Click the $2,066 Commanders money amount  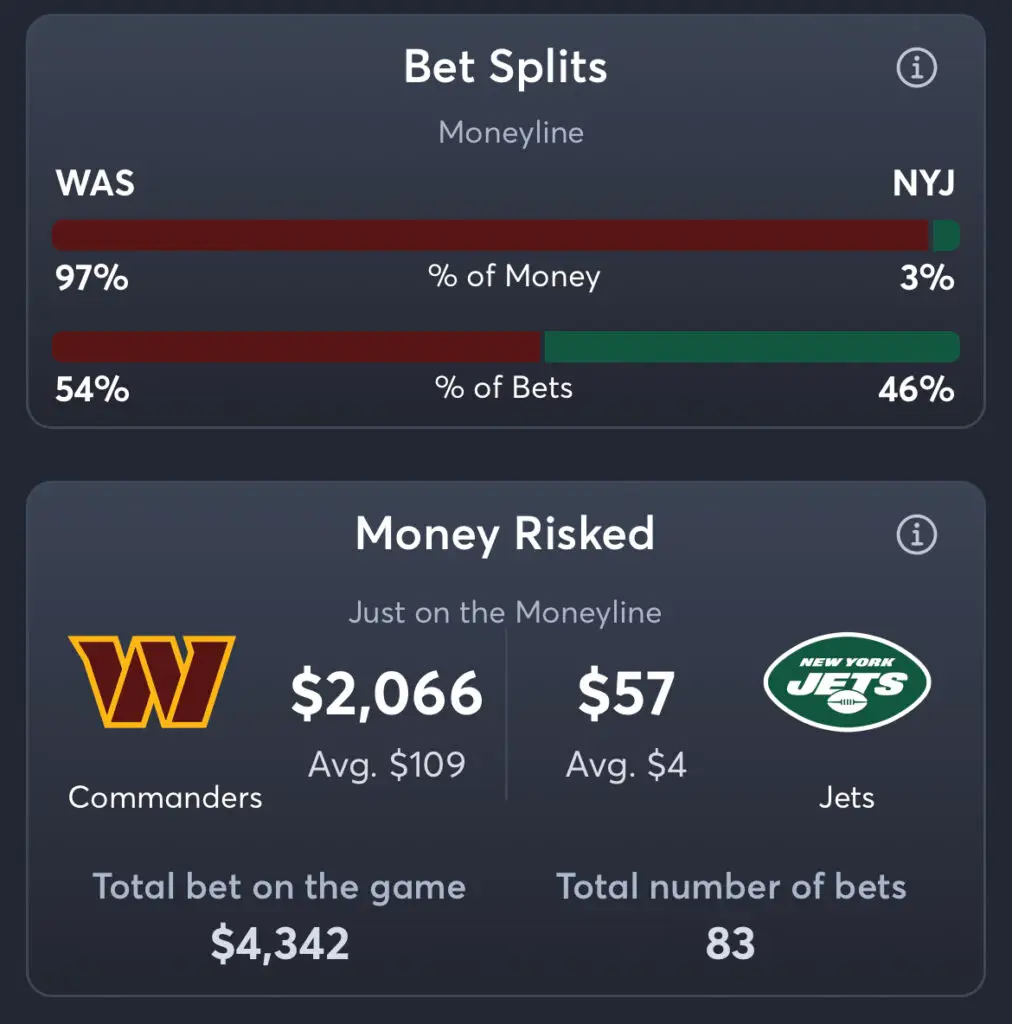pyautogui.click(x=387, y=694)
